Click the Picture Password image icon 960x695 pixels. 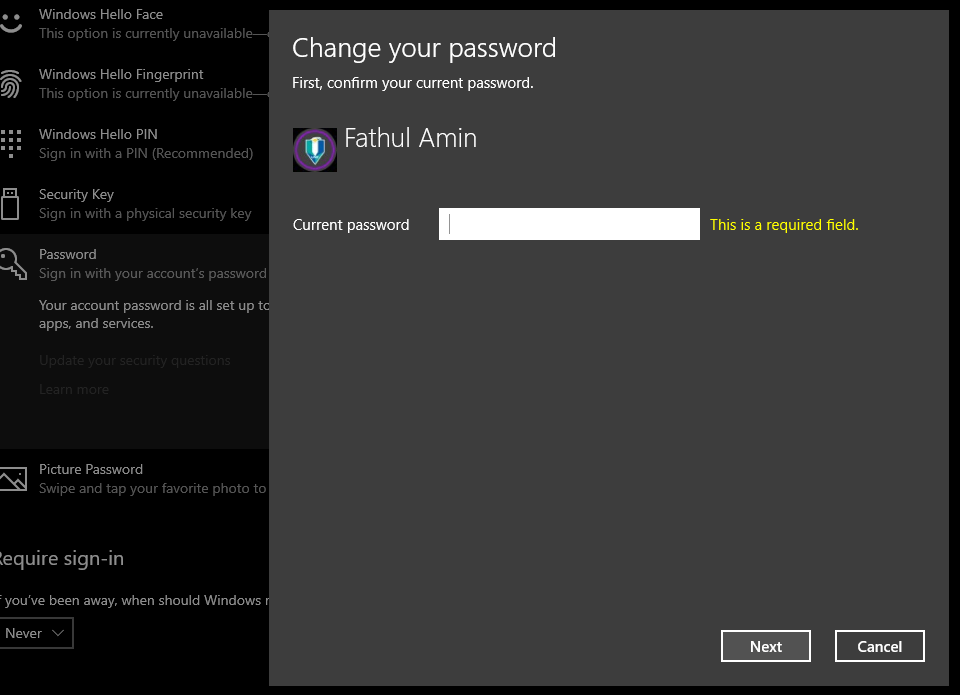13,479
